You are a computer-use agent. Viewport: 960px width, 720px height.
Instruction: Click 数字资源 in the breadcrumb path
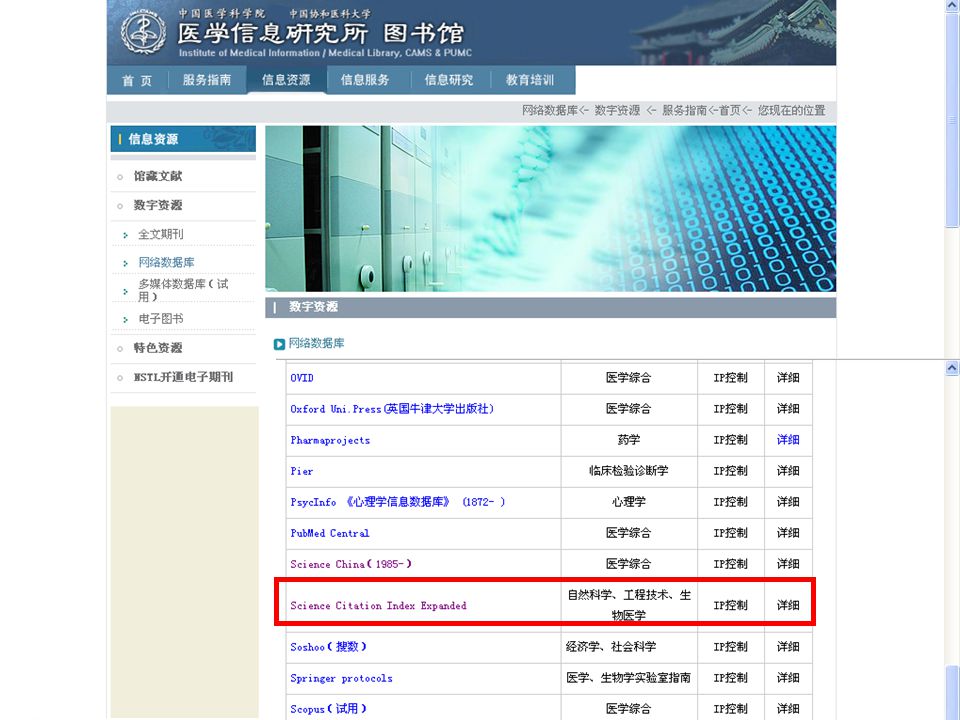[x=617, y=111]
